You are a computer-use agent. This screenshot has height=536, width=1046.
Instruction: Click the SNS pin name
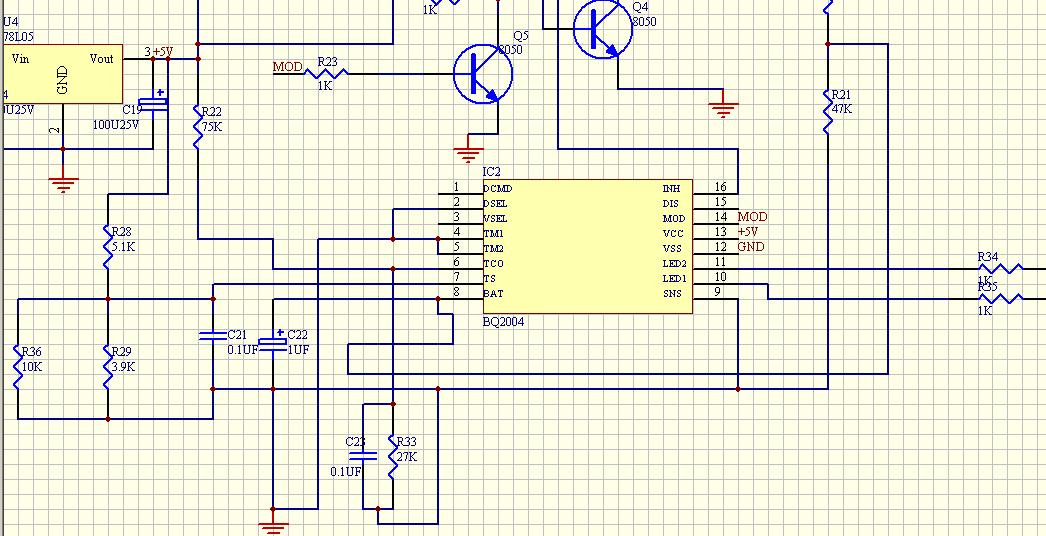pos(672,293)
